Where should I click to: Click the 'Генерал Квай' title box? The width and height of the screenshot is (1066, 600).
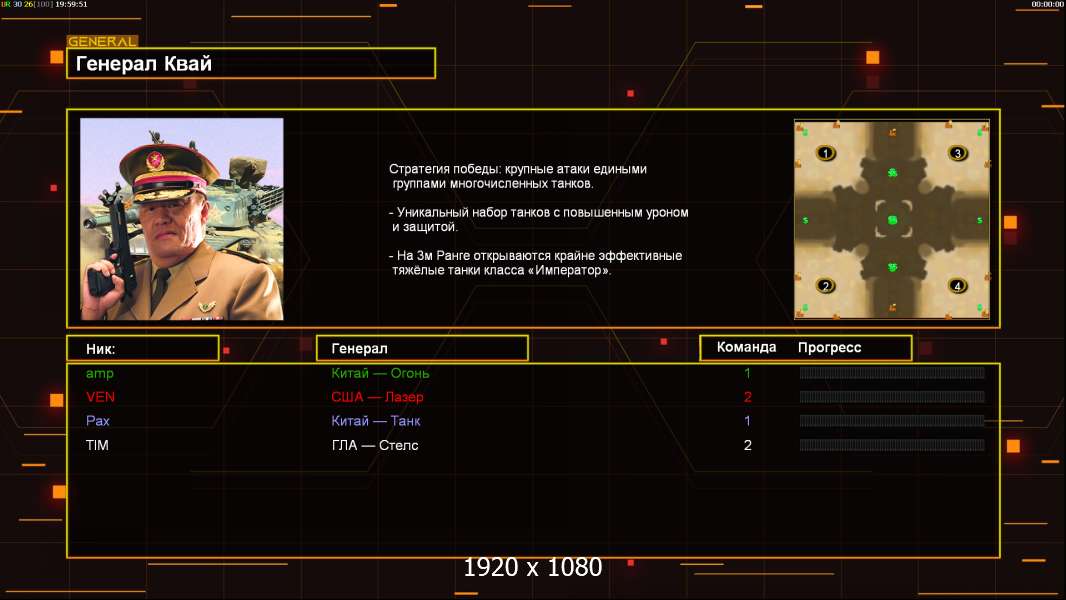coord(251,63)
